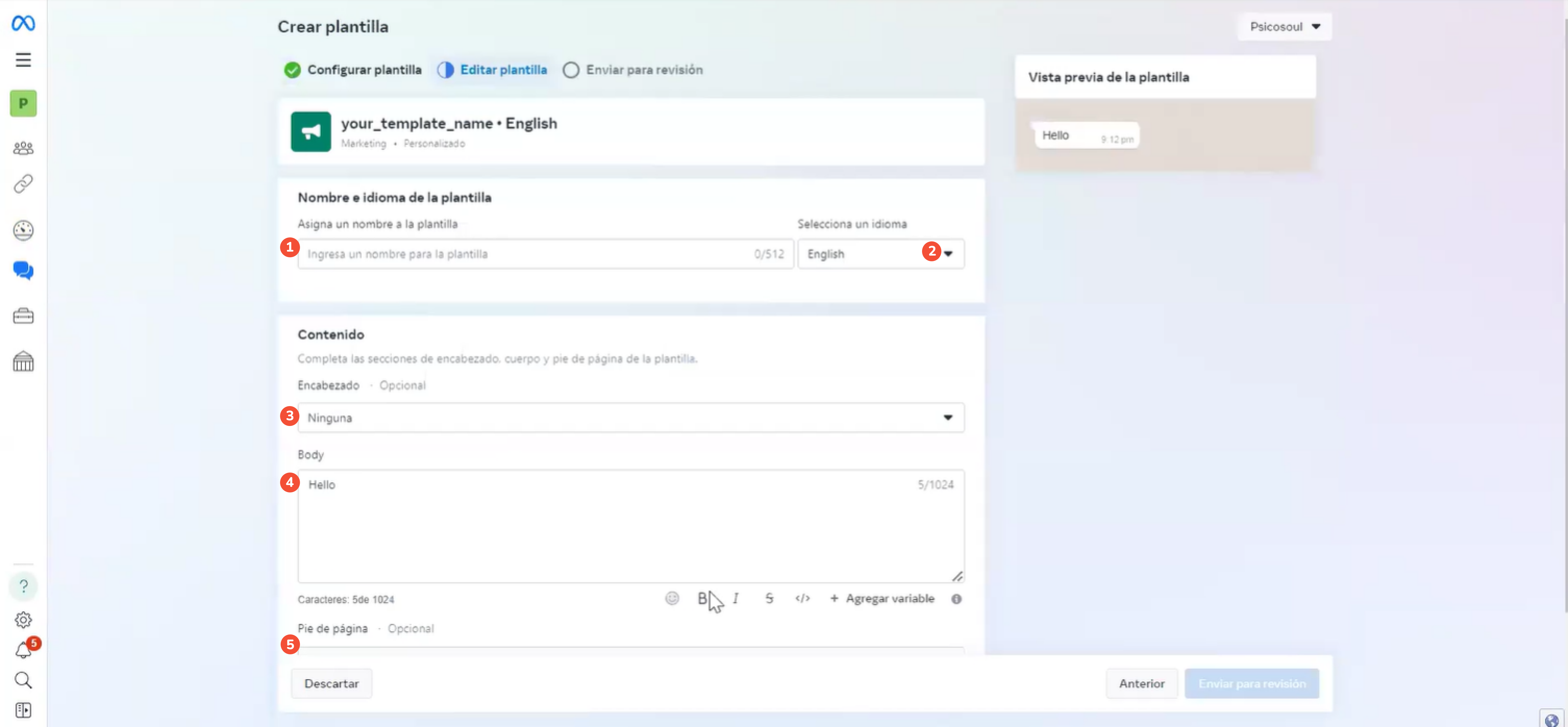Open the Psicosoul account dropdown
Screen dimensions: 1568x727
click(1284, 27)
